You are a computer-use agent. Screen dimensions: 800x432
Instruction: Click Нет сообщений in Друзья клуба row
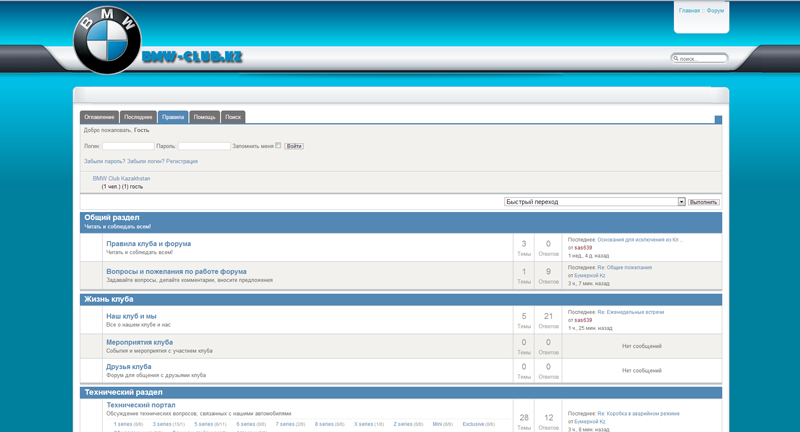642,371
